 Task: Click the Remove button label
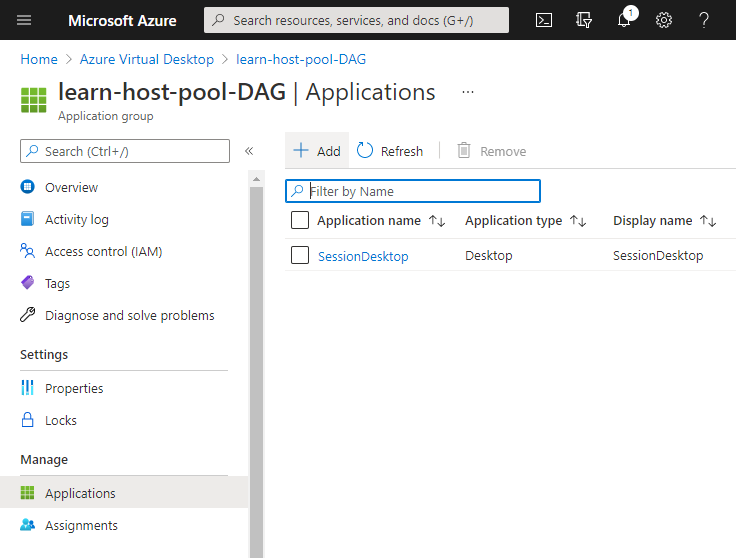(503, 151)
